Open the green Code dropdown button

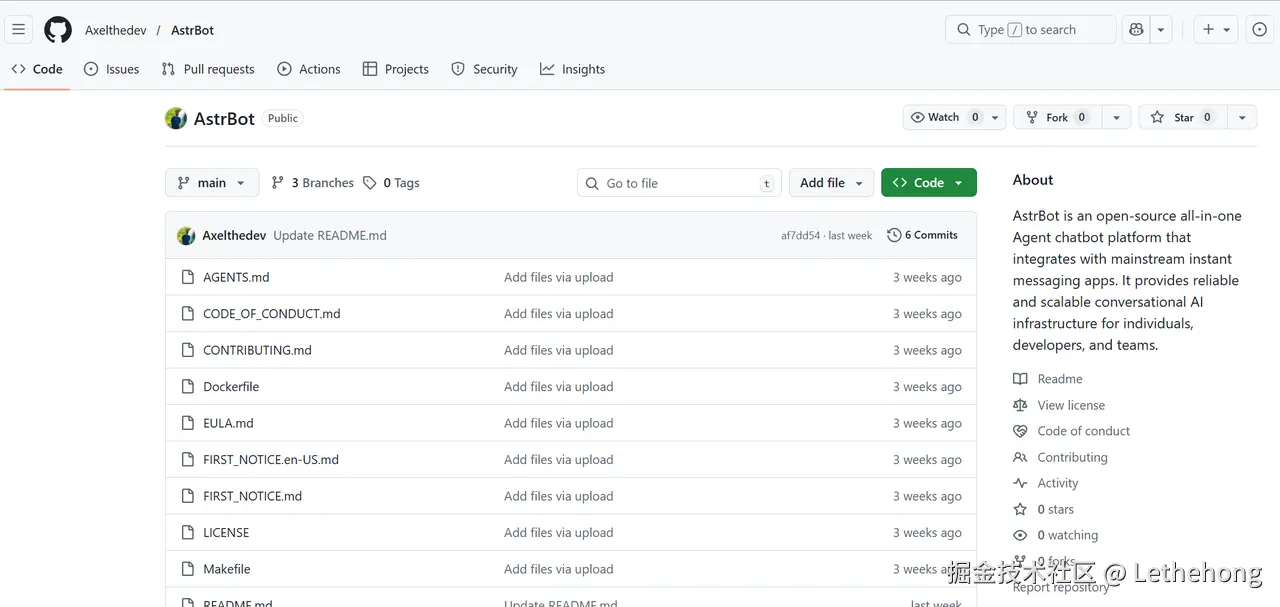tap(928, 183)
